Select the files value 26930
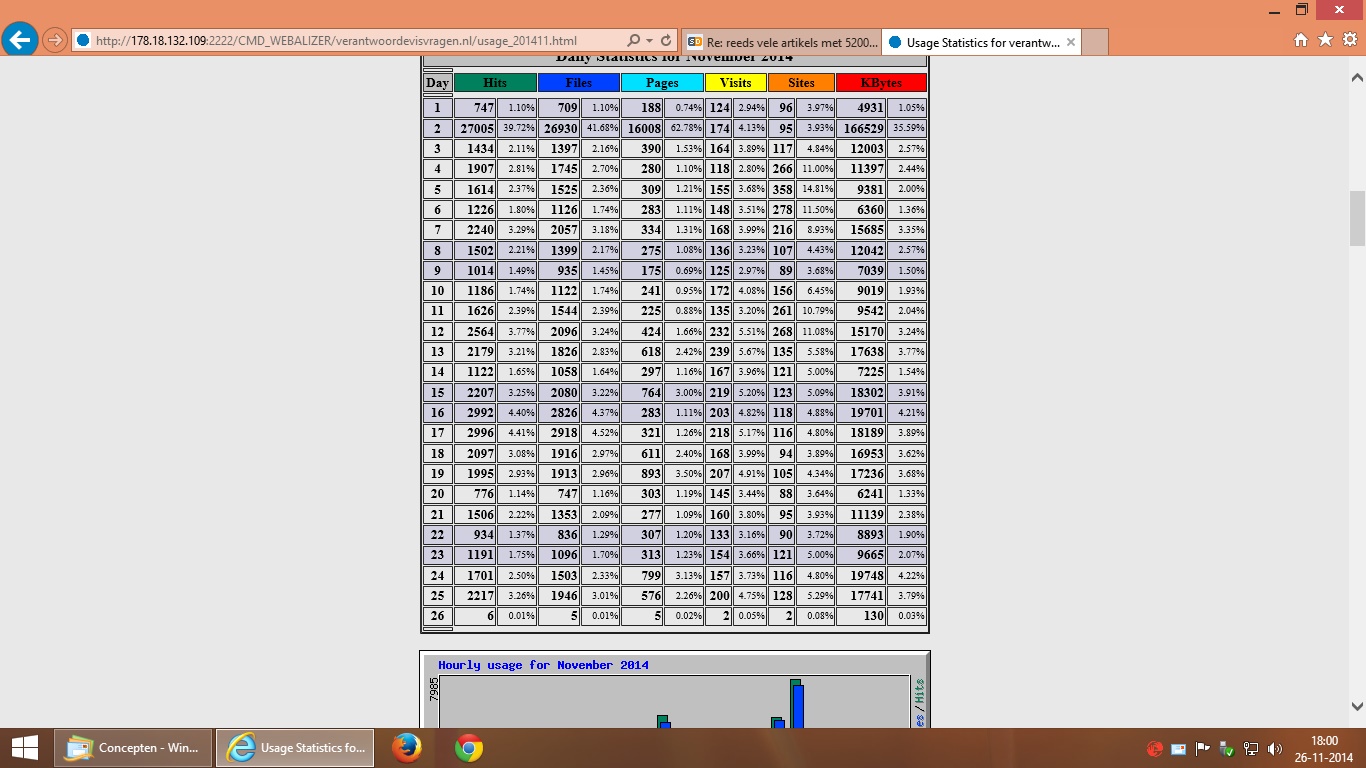Viewport: 1366px width, 768px height. 559,128
